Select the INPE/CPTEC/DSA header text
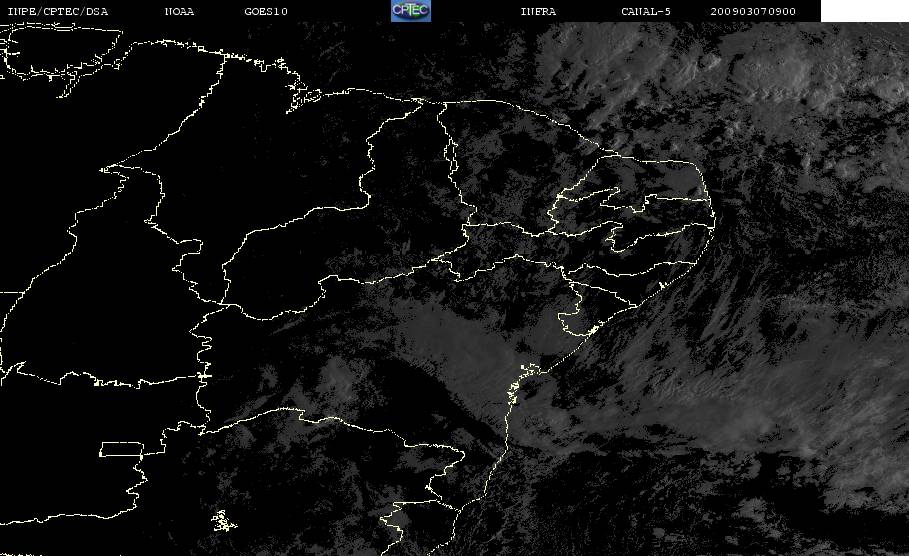 pos(58,12)
